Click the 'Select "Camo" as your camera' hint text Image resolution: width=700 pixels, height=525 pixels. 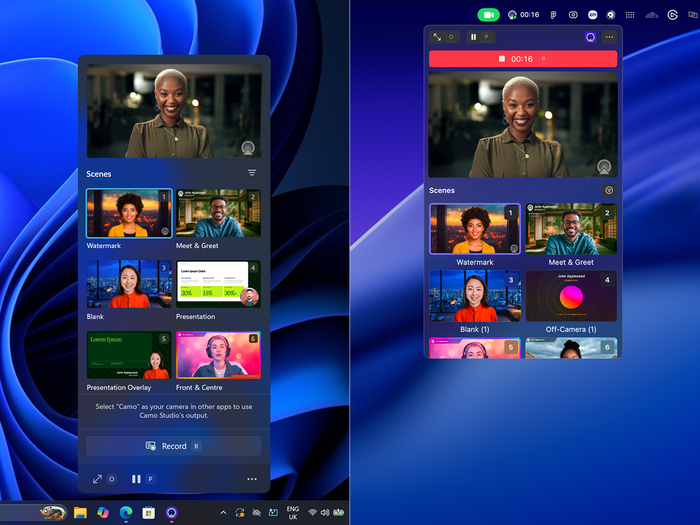pyautogui.click(x=174, y=411)
